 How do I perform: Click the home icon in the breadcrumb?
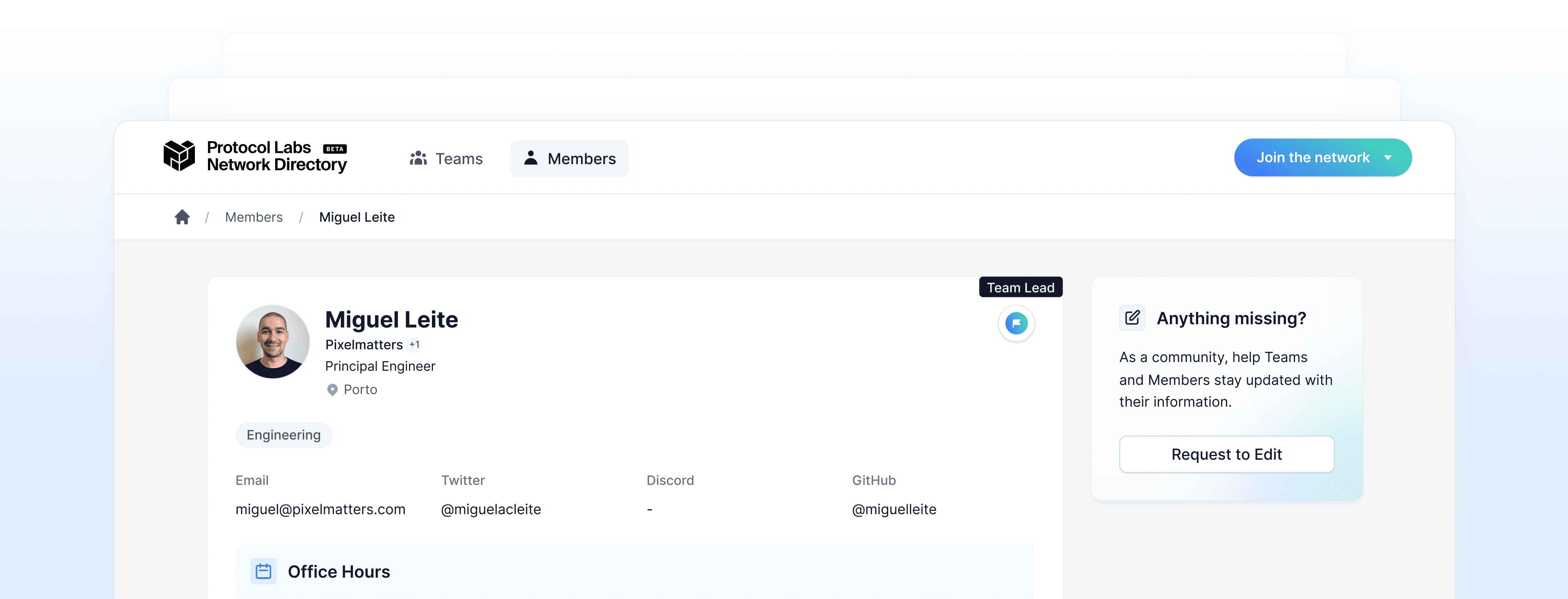(x=182, y=217)
